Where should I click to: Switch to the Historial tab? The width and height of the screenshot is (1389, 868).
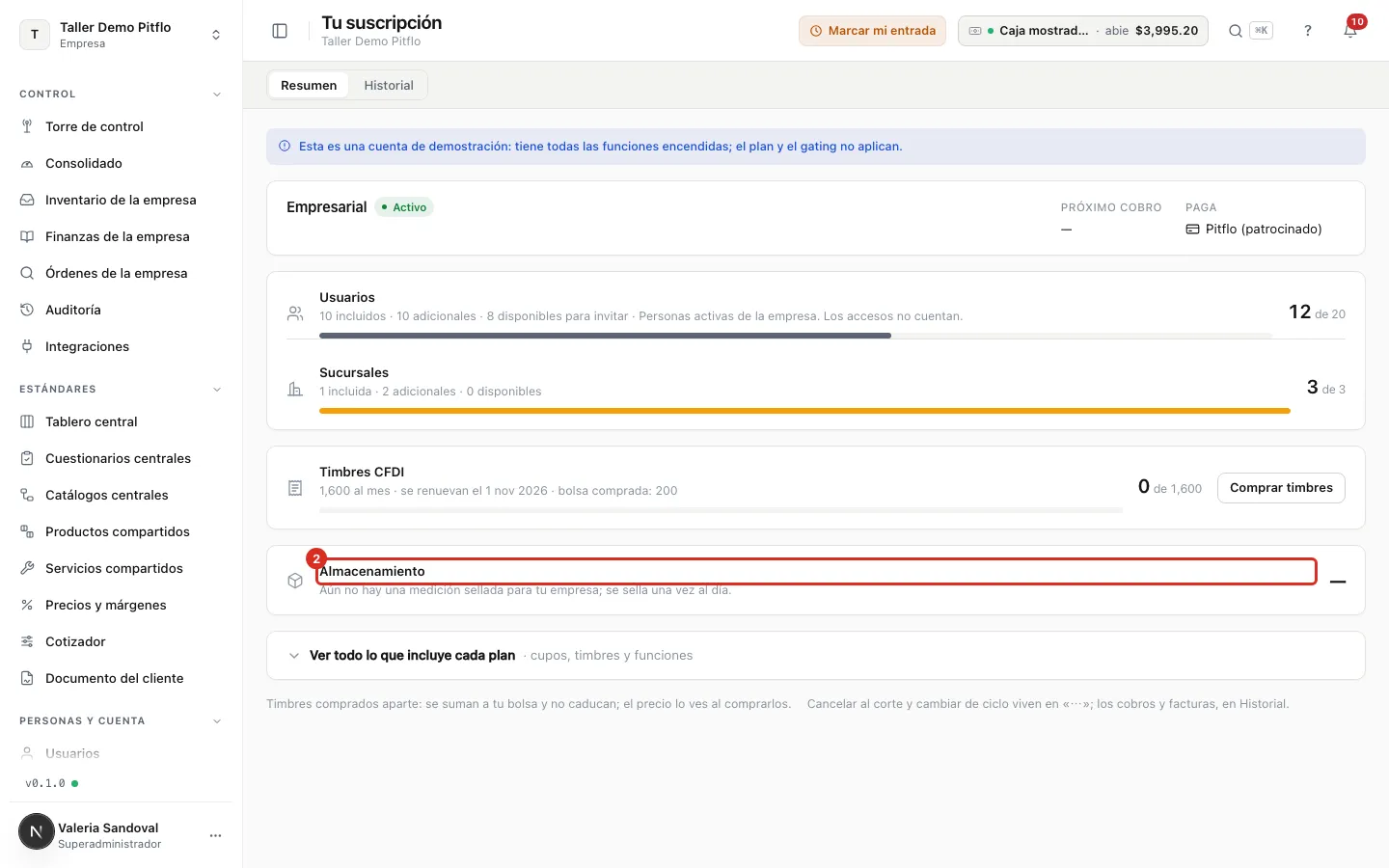coord(389,85)
